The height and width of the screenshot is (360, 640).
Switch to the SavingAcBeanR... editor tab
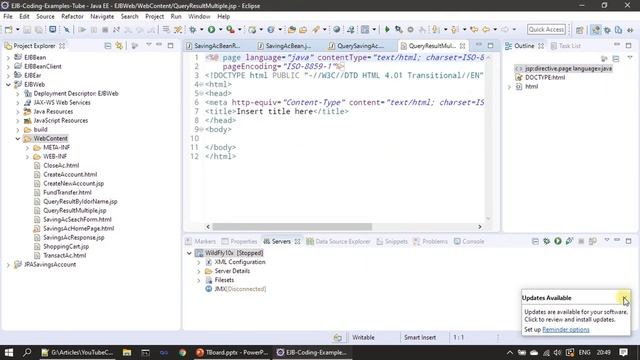click(x=217, y=46)
